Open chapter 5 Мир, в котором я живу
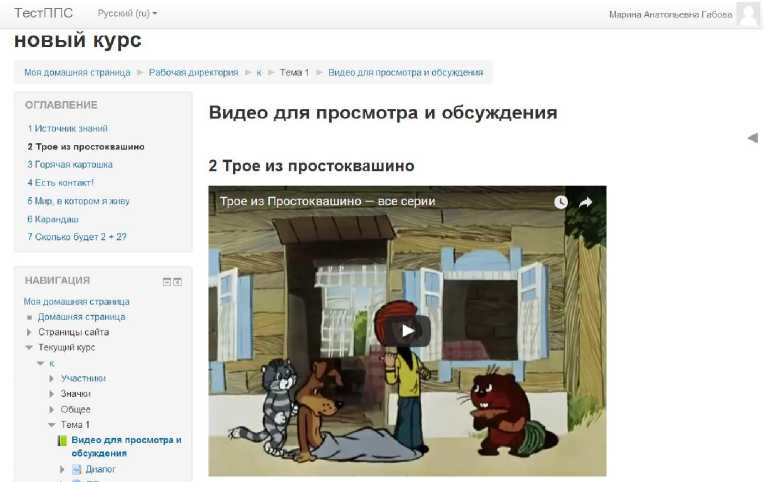This screenshot has height=482, width=763. click(x=78, y=201)
